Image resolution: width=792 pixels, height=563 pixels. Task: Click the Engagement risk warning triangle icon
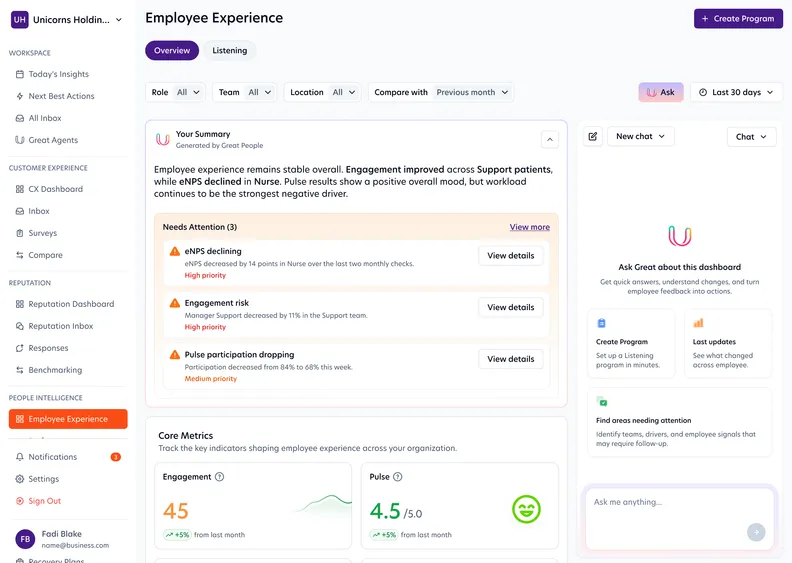[175, 303]
